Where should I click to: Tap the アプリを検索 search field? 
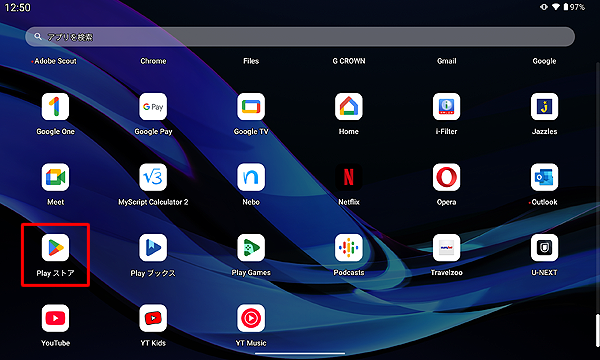[300, 37]
